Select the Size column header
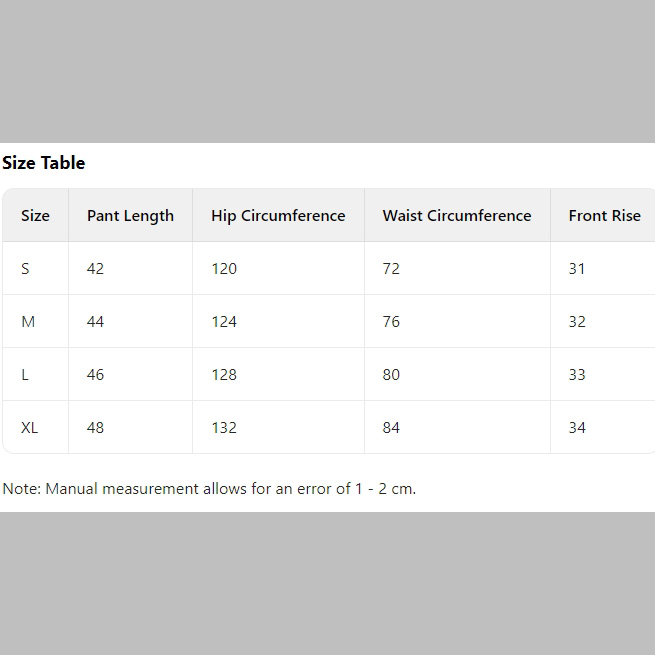This screenshot has width=655, height=655. pos(35,216)
